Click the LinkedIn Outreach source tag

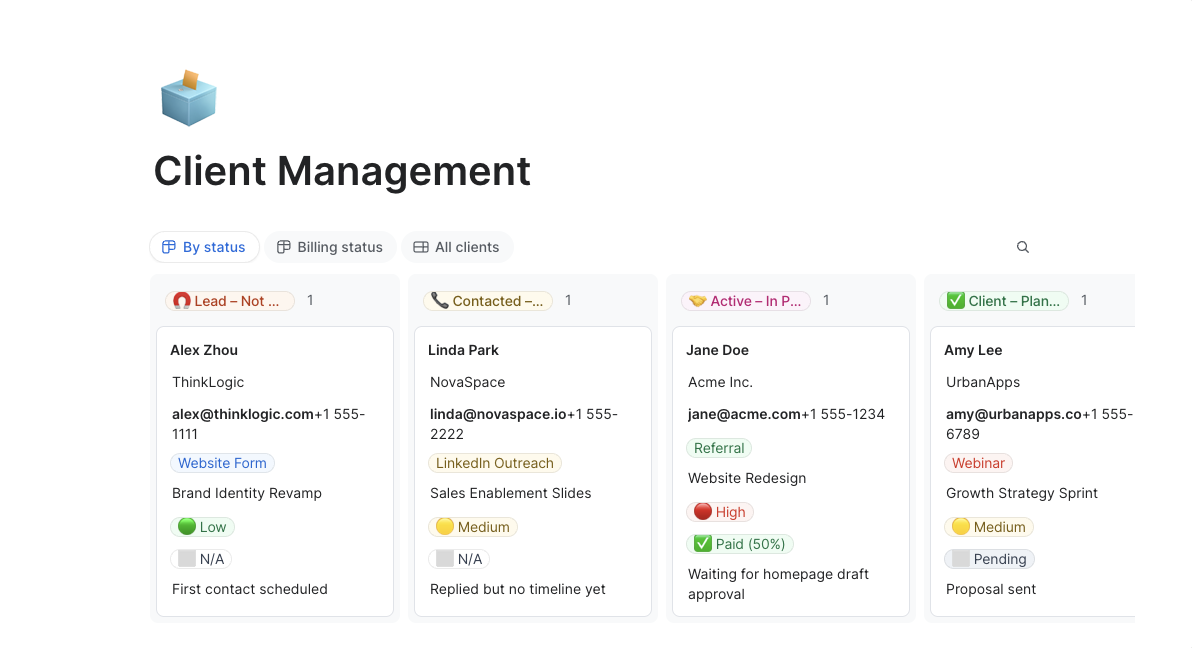pyautogui.click(x=495, y=463)
